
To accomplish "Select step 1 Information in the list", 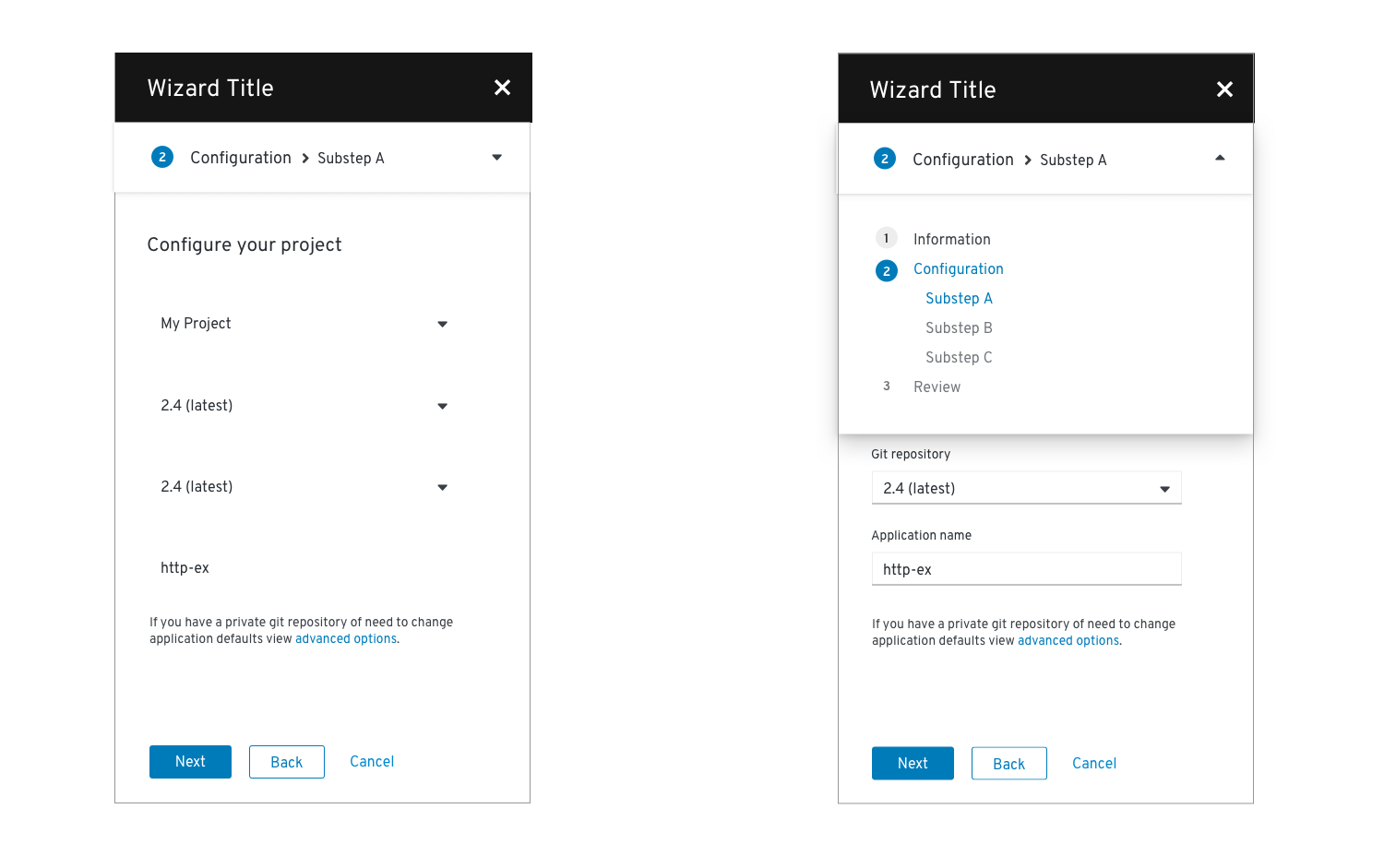I will (951, 239).
